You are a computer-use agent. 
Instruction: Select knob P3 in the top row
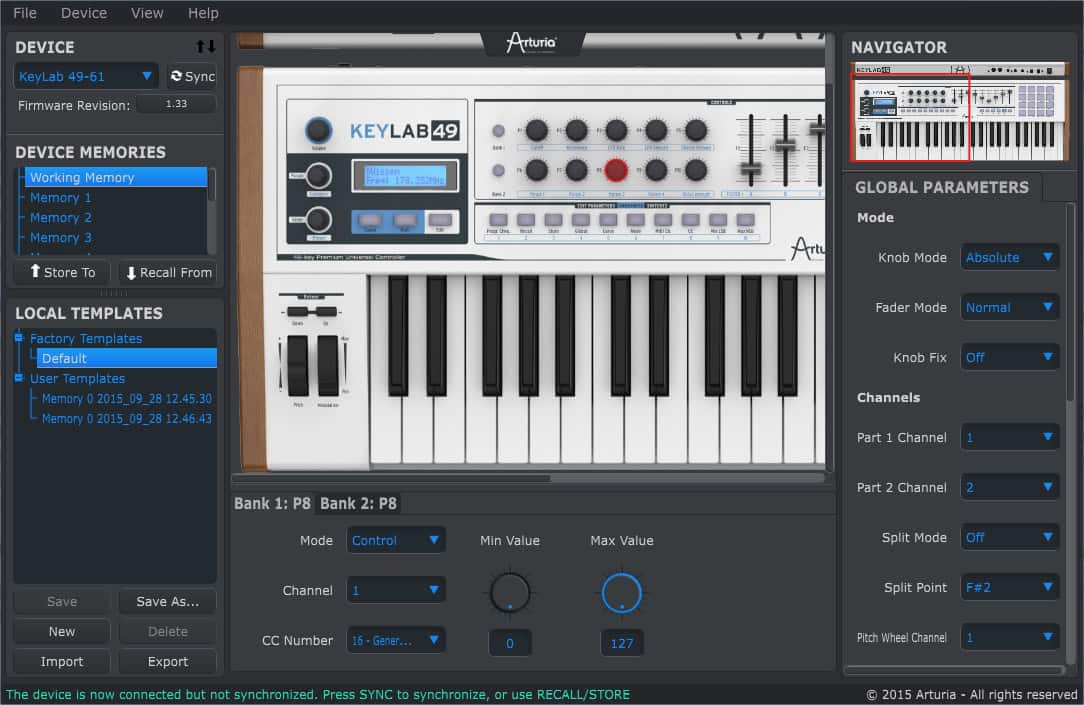pos(616,130)
